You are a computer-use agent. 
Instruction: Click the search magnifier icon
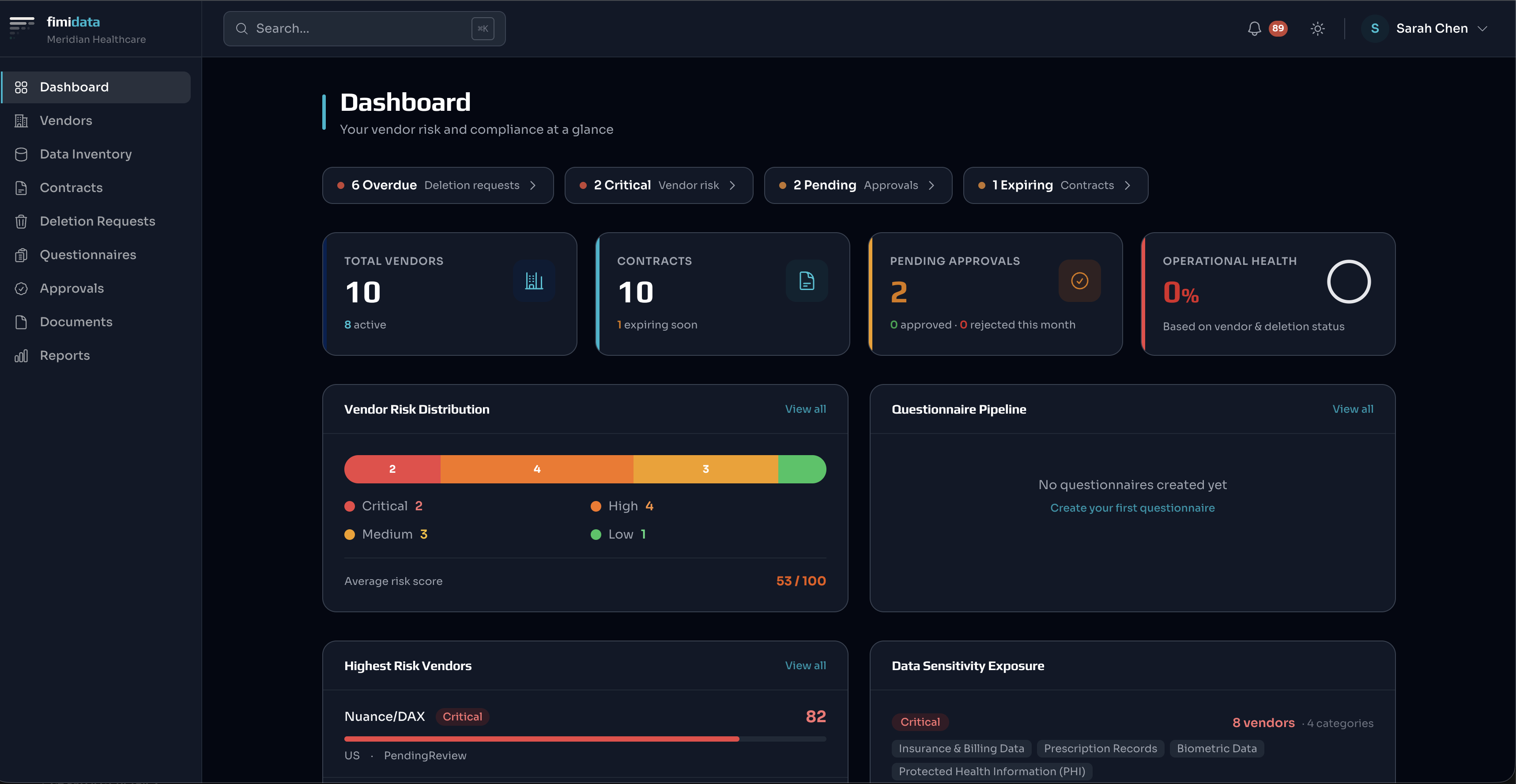pos(241,28)
